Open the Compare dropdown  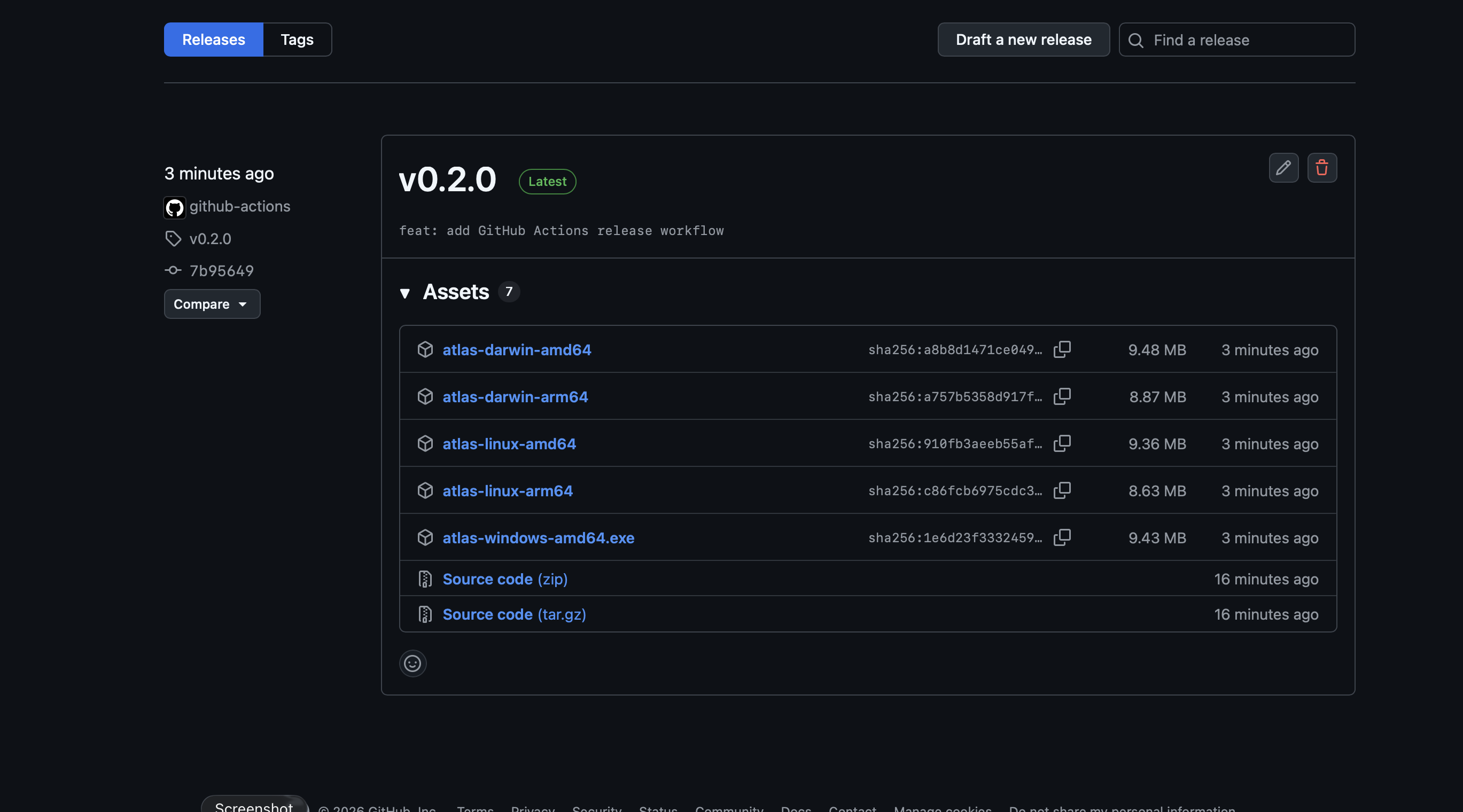212,304
